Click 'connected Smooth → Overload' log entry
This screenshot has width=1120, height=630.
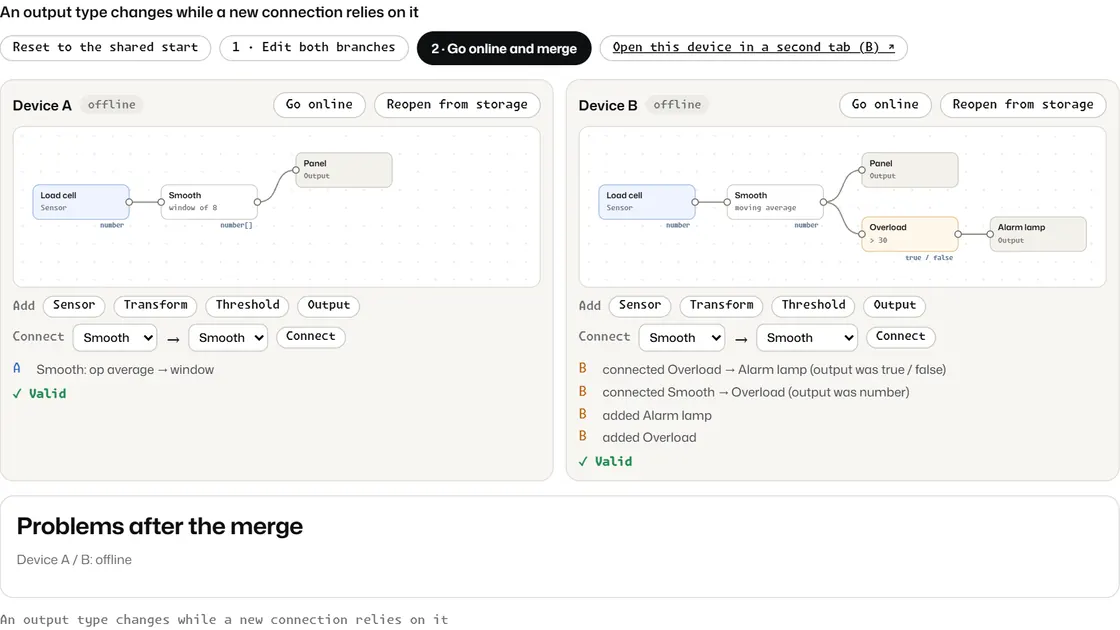(x=756, y=392)
